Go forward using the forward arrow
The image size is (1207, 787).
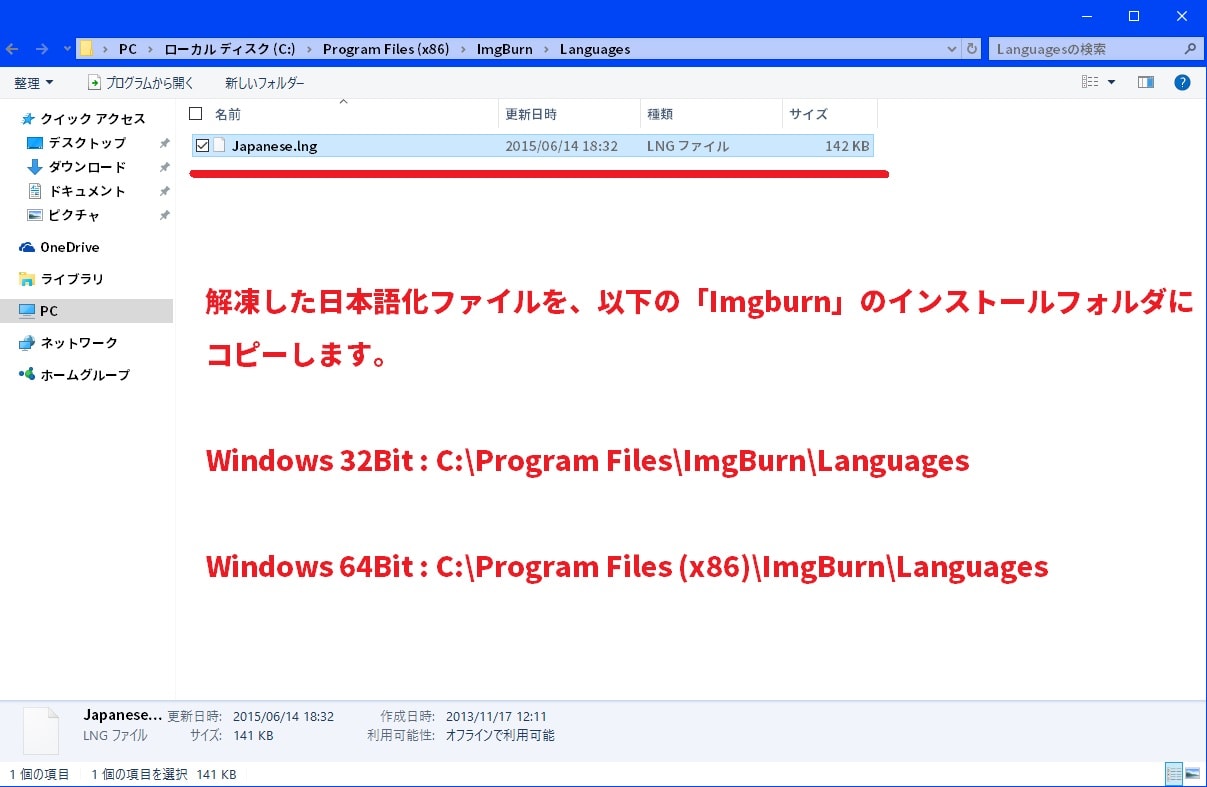(x=42, y=49)
